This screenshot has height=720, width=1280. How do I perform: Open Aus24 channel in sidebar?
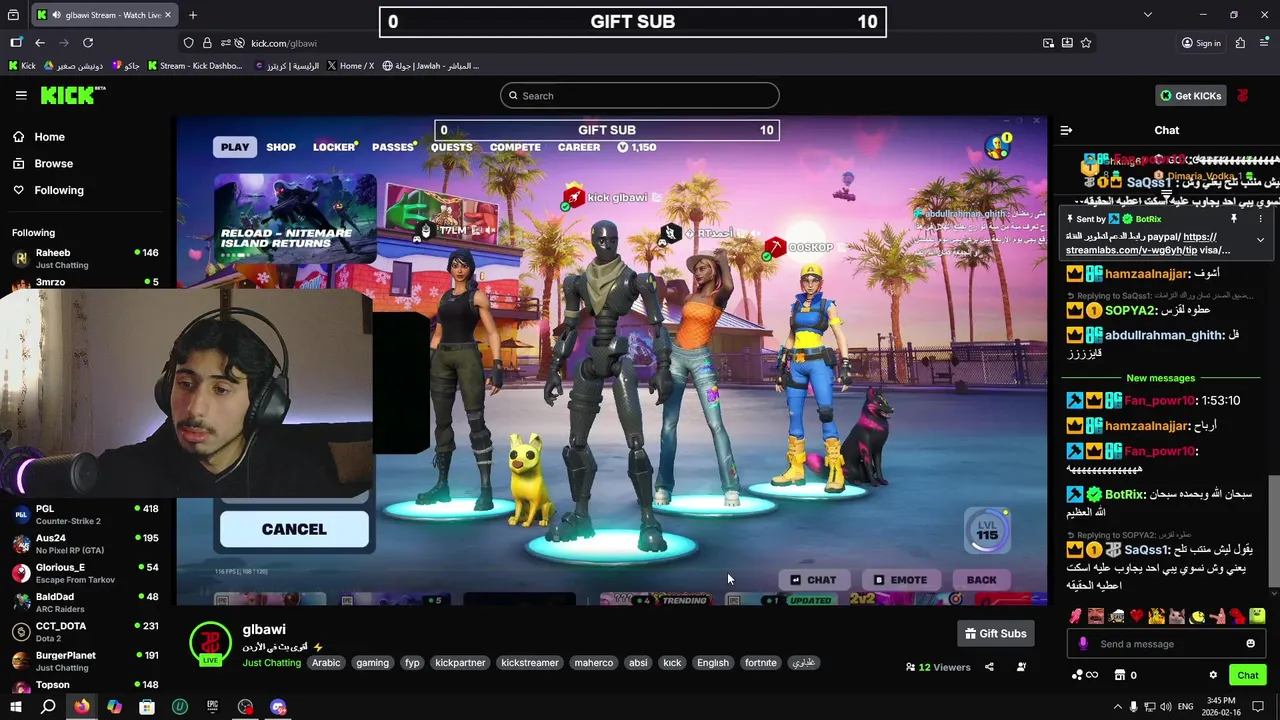(85, 544)
